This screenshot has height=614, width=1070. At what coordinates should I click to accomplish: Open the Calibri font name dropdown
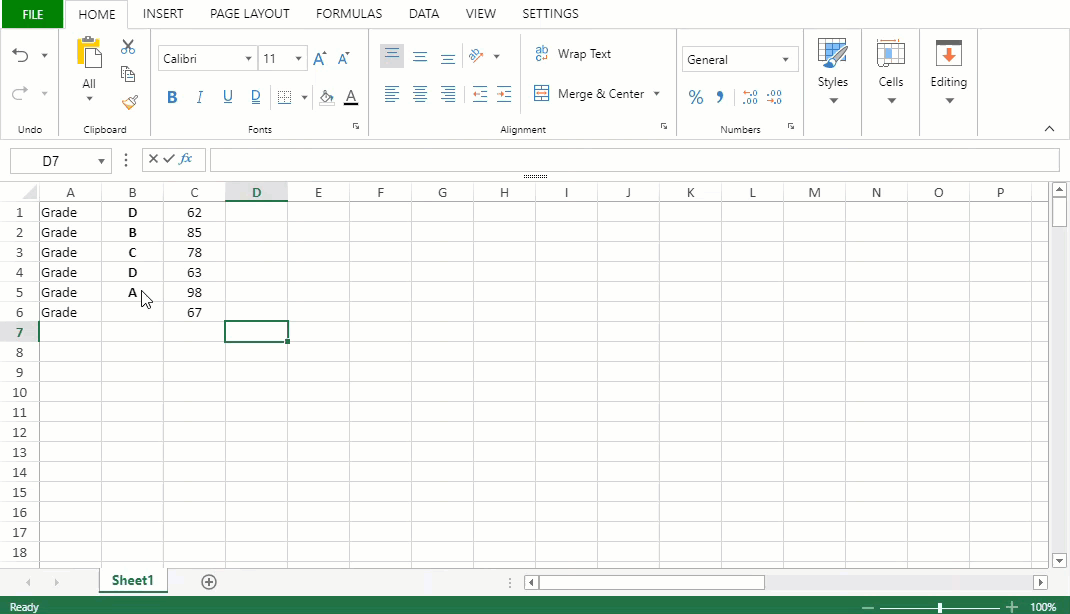[248, 59]
